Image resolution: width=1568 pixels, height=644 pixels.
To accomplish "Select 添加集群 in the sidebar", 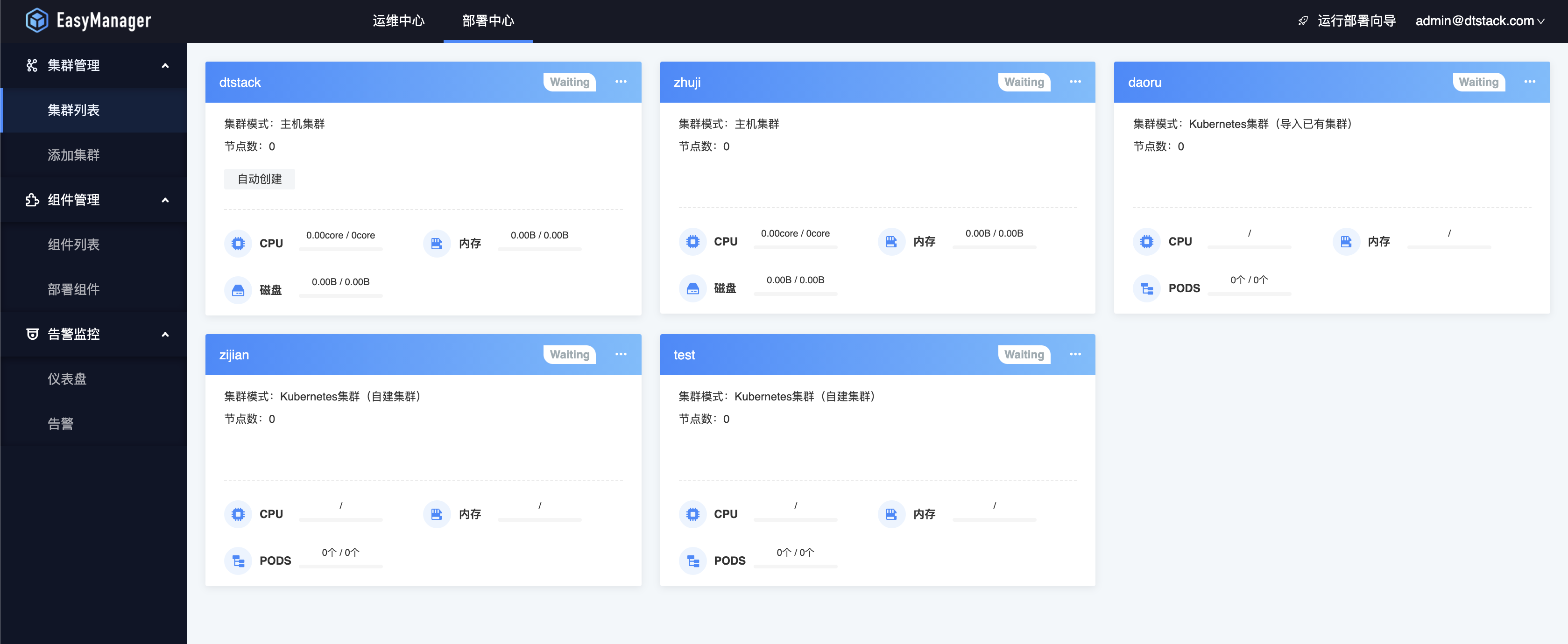I will (x=74, y=155).
